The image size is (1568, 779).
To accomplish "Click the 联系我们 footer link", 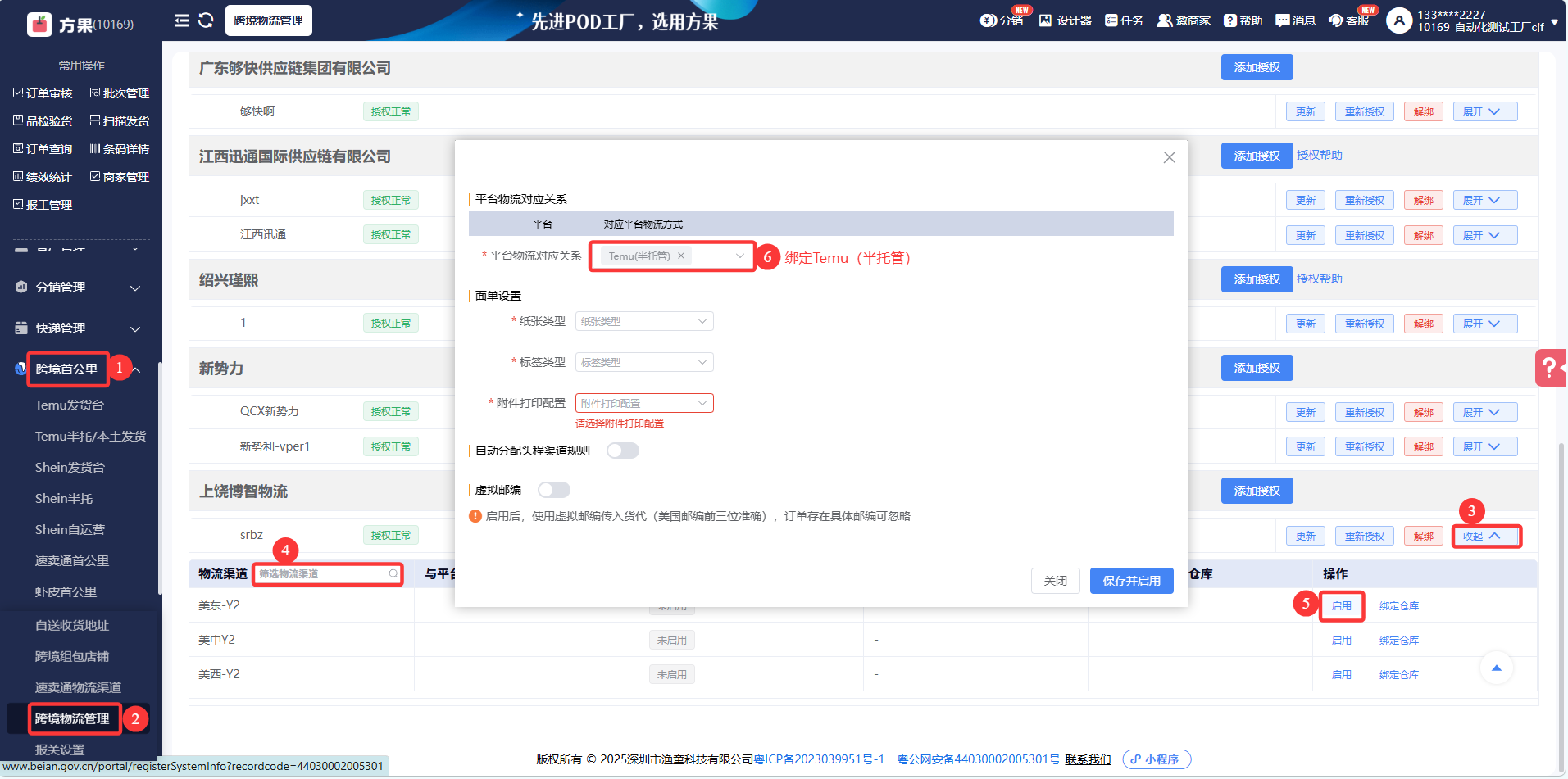I will point(1089,759).
